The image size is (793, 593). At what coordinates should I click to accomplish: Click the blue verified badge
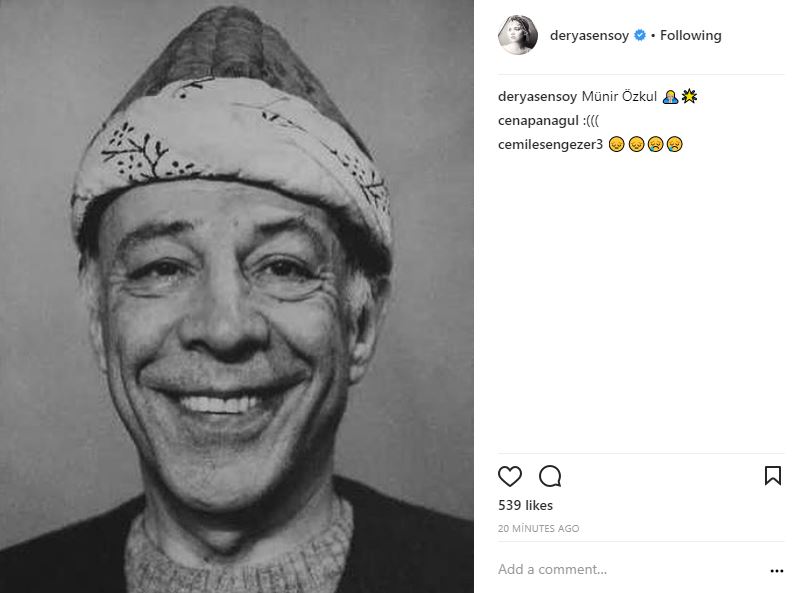(x=640, y=36)
